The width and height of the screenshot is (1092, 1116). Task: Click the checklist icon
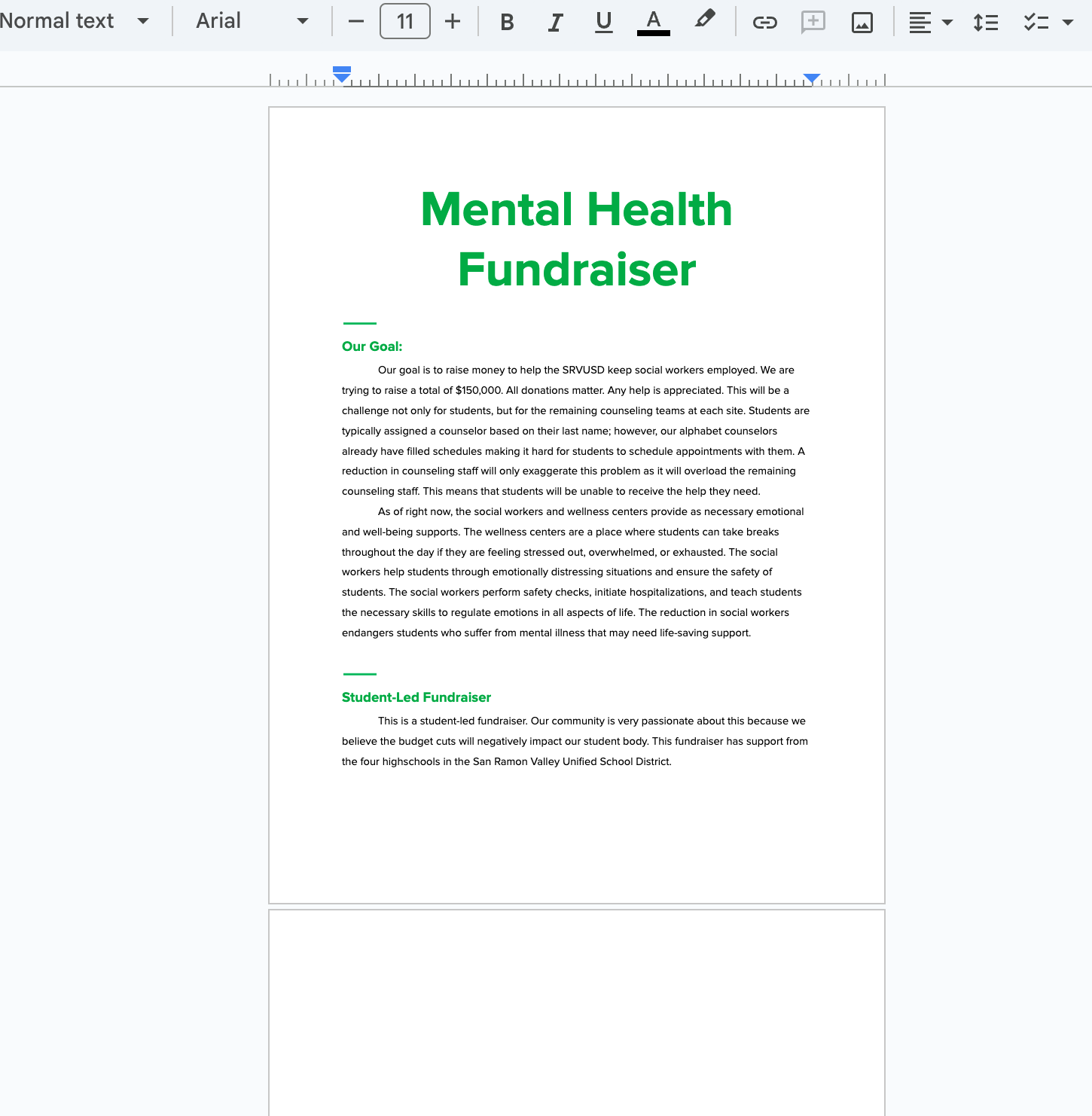point(1036,22)
